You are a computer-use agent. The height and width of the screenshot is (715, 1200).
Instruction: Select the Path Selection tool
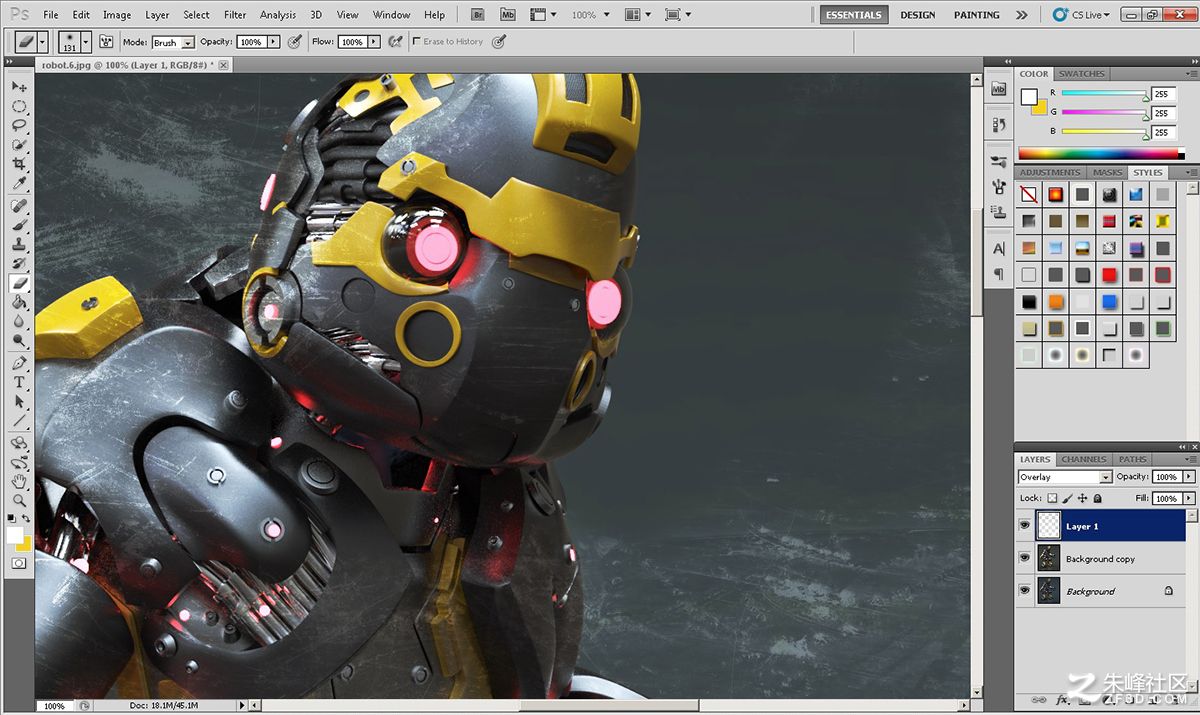(19, 401)
